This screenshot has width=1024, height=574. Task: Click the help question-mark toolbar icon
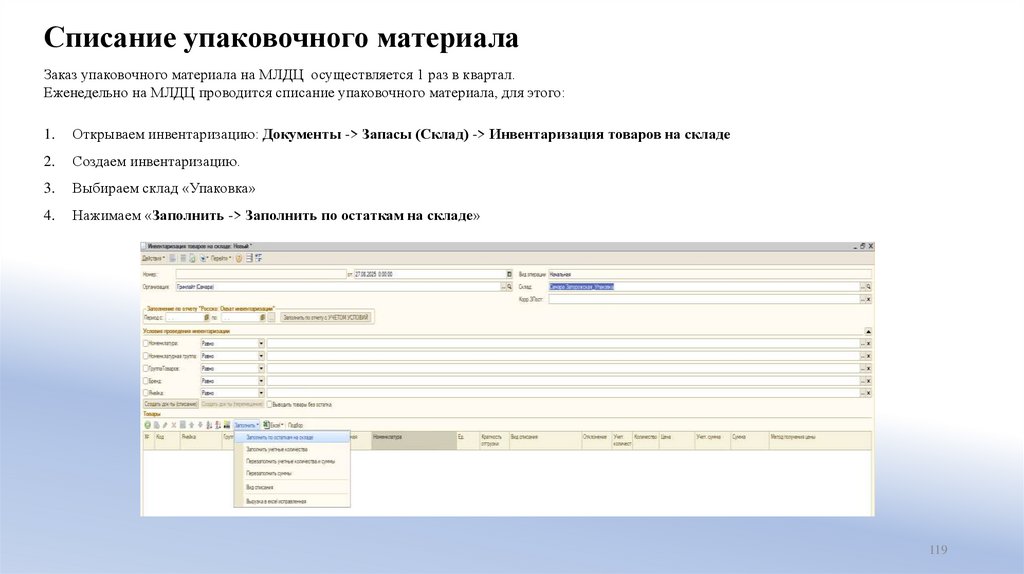tap(239, 259)
